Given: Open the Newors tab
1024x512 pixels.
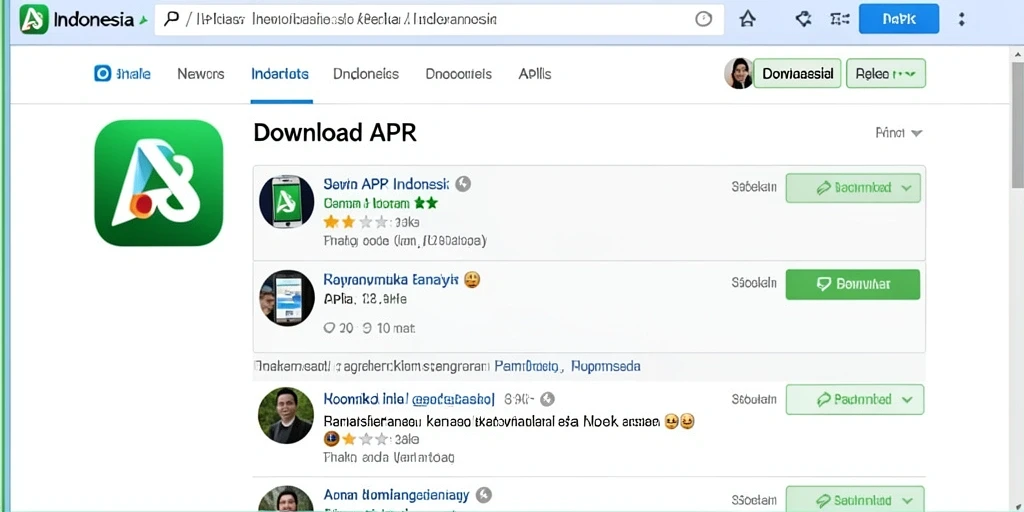Looking at the screenshot, I should [x=200, y=74].
